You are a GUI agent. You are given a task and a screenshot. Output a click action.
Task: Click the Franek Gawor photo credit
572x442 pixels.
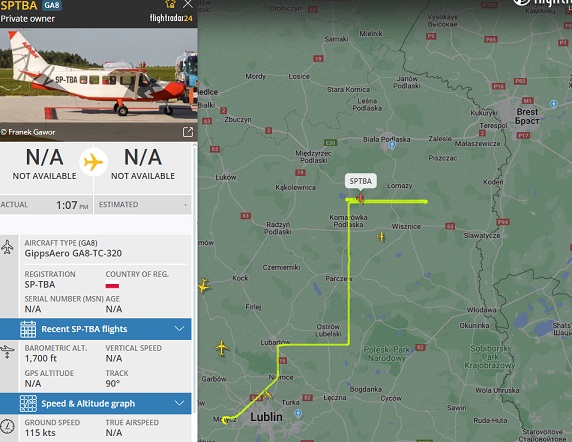tap(28, 132)
